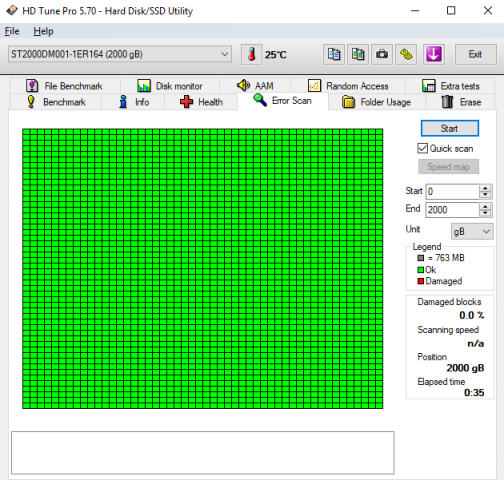Click the Exit button

point(475,54)
